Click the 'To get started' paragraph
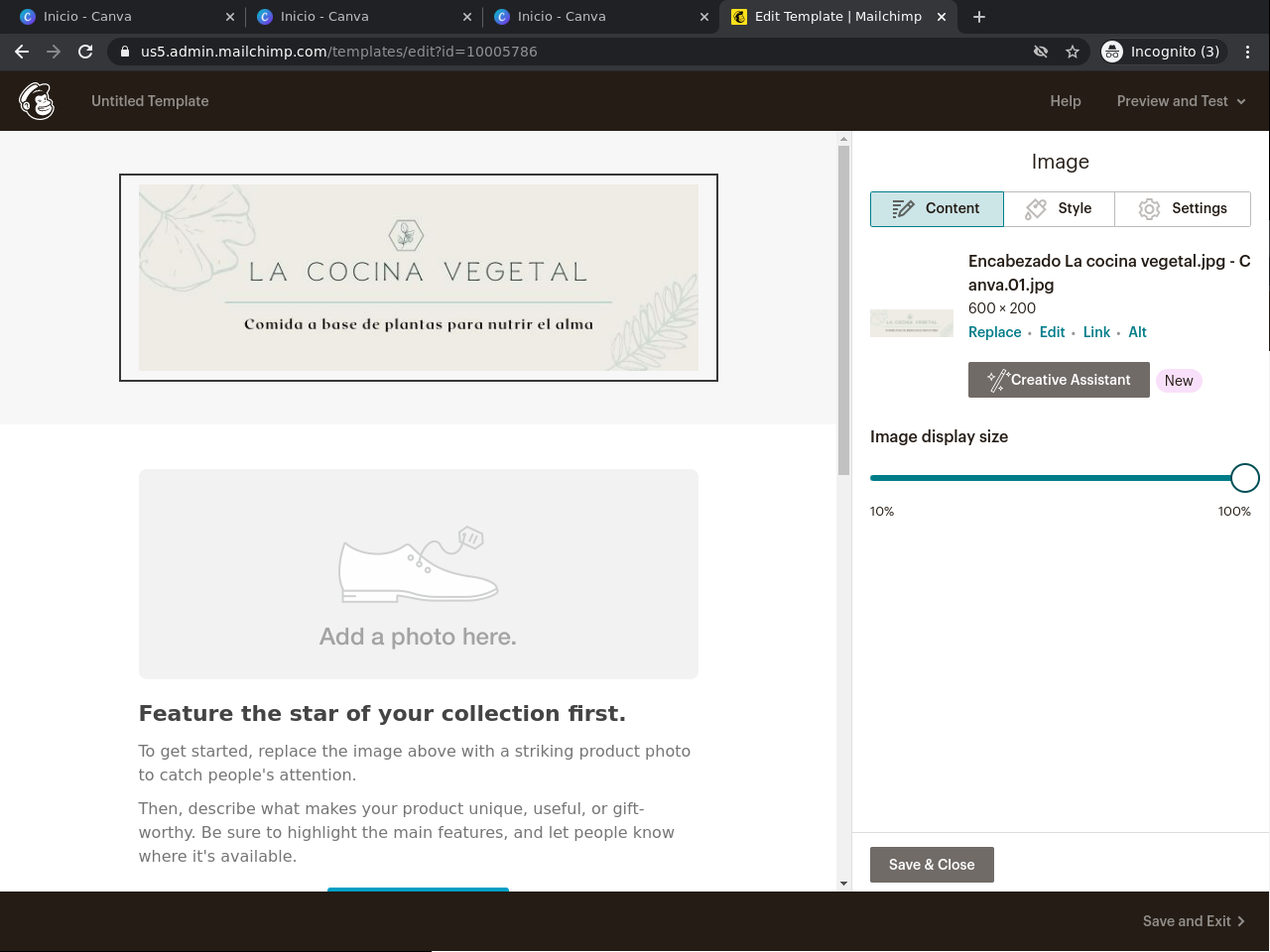The width and height of the screenshot is (1270, 952). click(415, 764)
